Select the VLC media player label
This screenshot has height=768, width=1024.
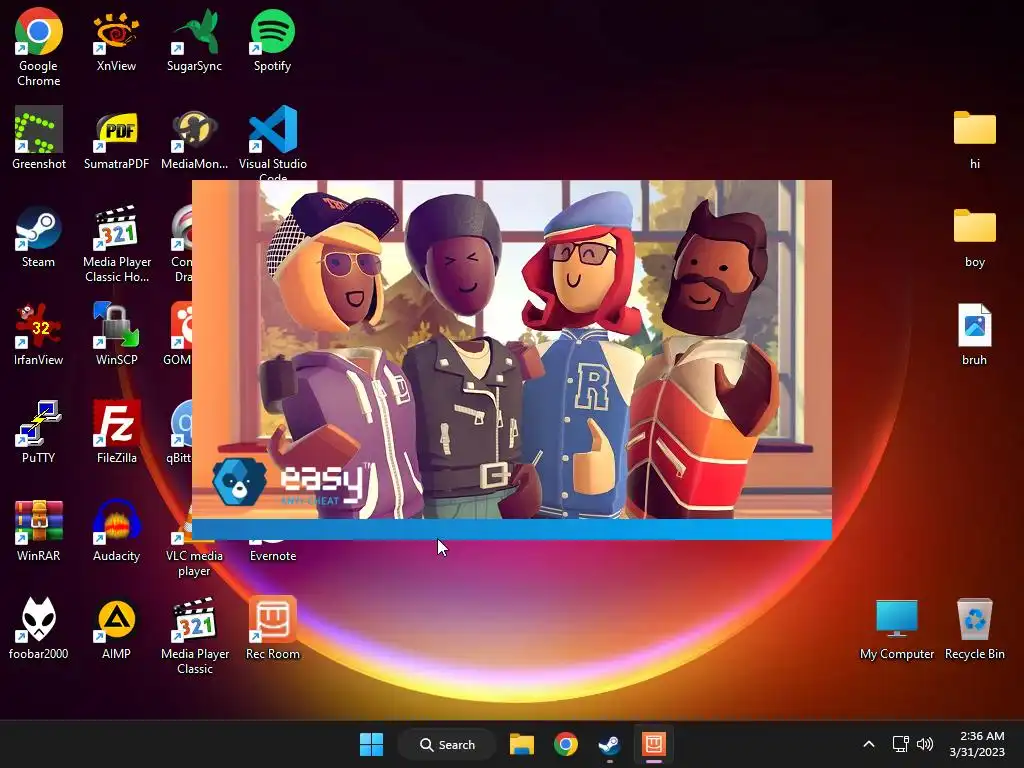point(194,563)
